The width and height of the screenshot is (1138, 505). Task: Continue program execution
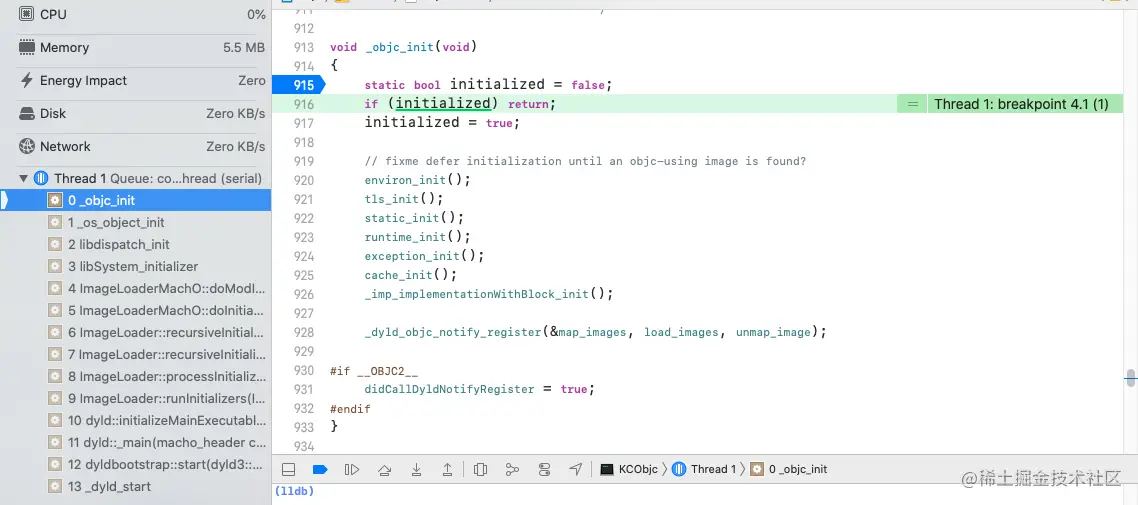coord(352,469)
